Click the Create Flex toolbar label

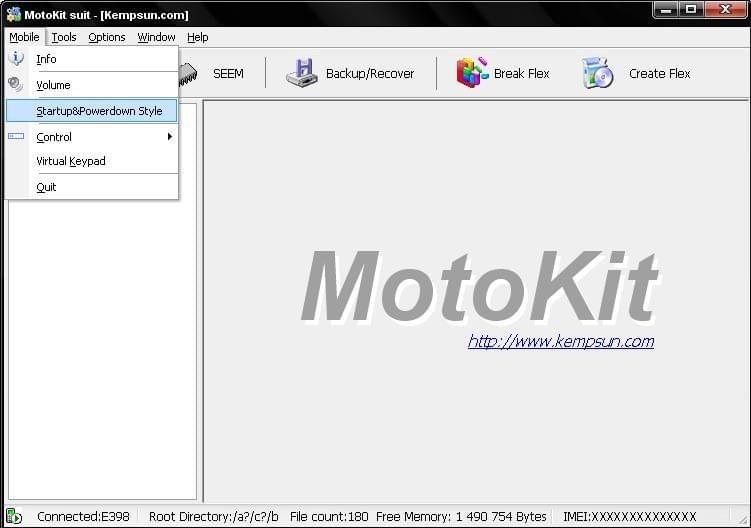pyautogui.click(x=659, y=73)
